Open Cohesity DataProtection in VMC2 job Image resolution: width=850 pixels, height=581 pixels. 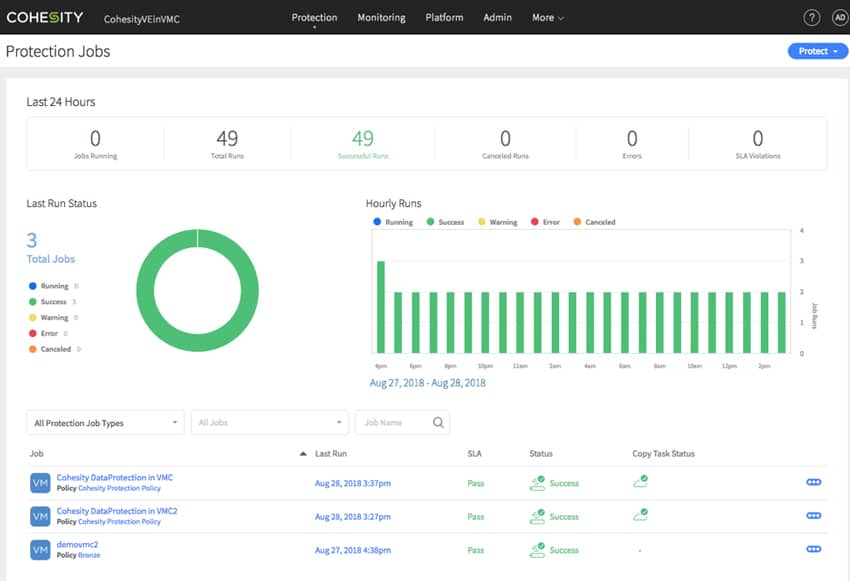tap(117, 511)
